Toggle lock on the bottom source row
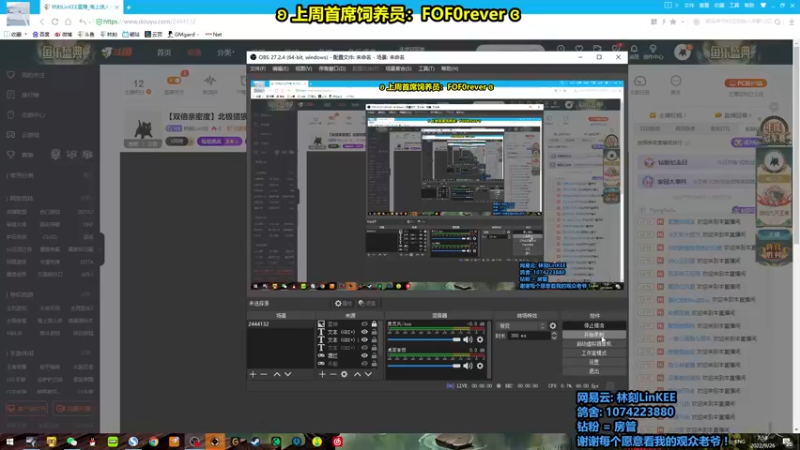This screenshot has width=800, height=450. (x=374, y=364)
